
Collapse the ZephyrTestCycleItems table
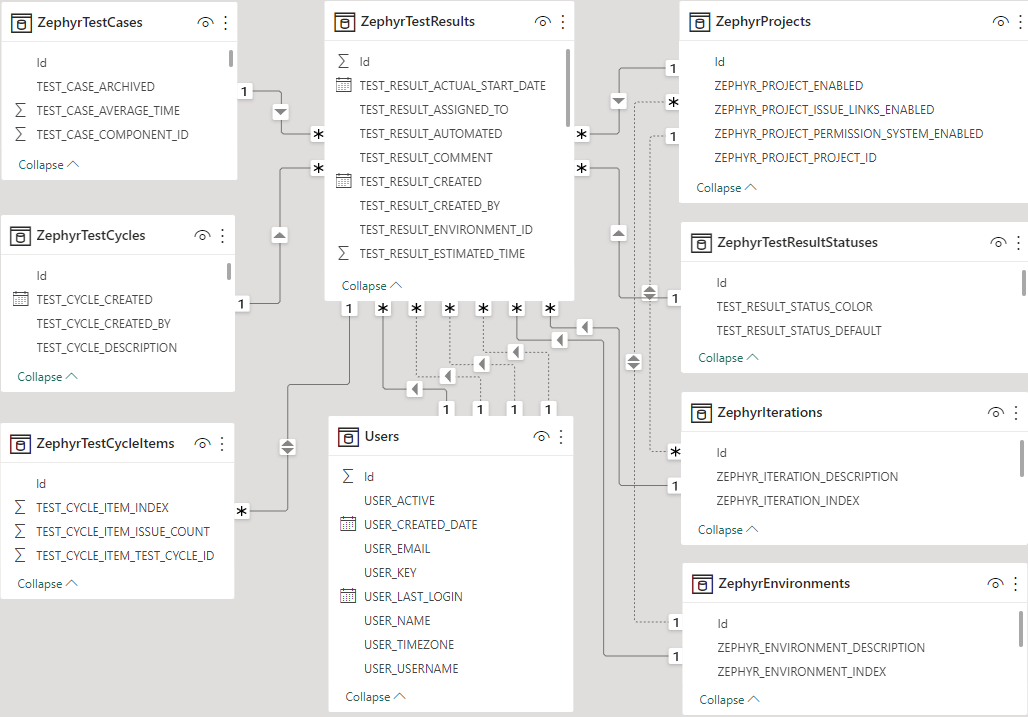(x=47, y=583)
